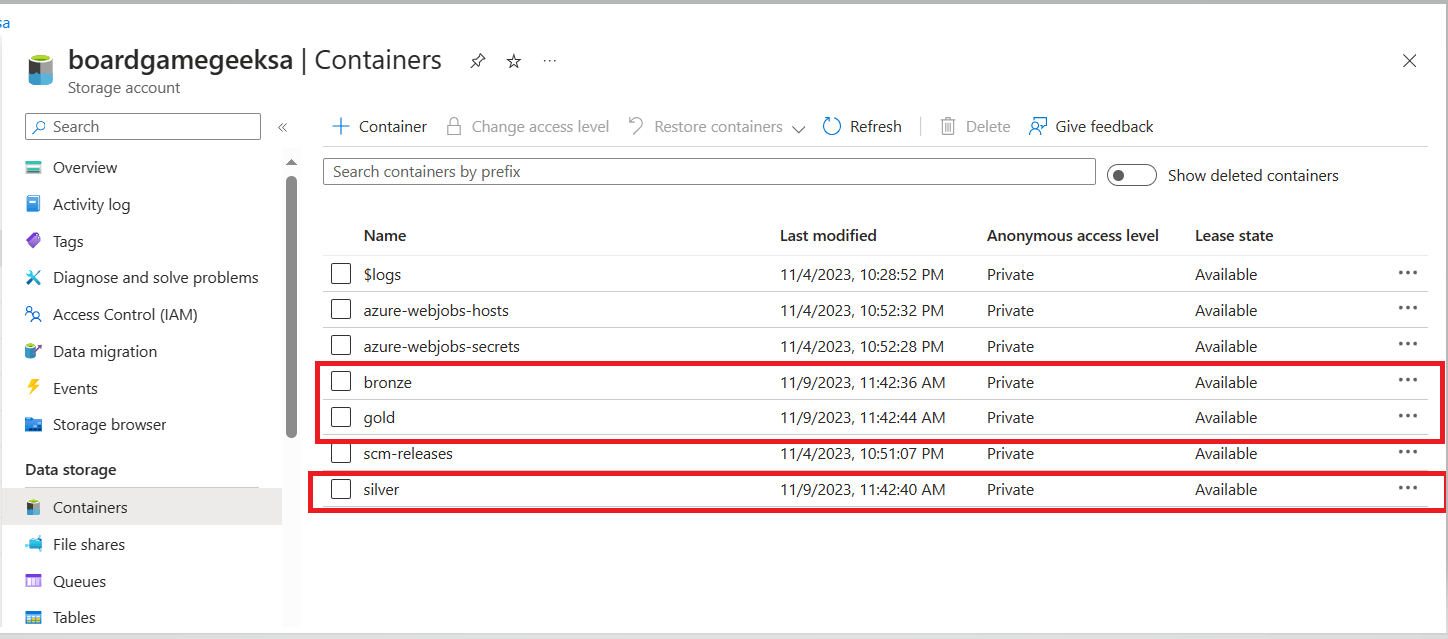Viewport: 1448px width, 639px height.
Task: Click the scroll up arrow in sidebar
Action: point(291,162)
